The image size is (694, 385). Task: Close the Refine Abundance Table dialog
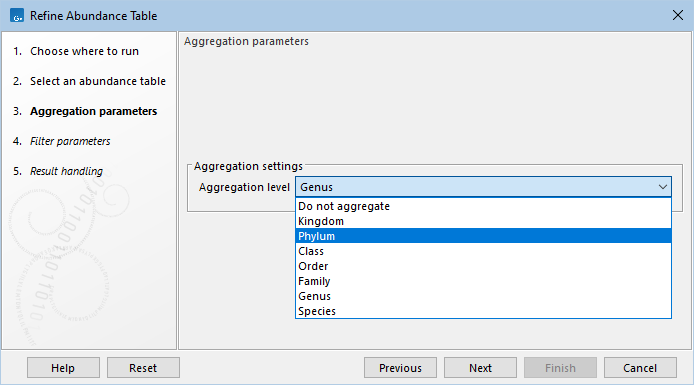(677, 15)
